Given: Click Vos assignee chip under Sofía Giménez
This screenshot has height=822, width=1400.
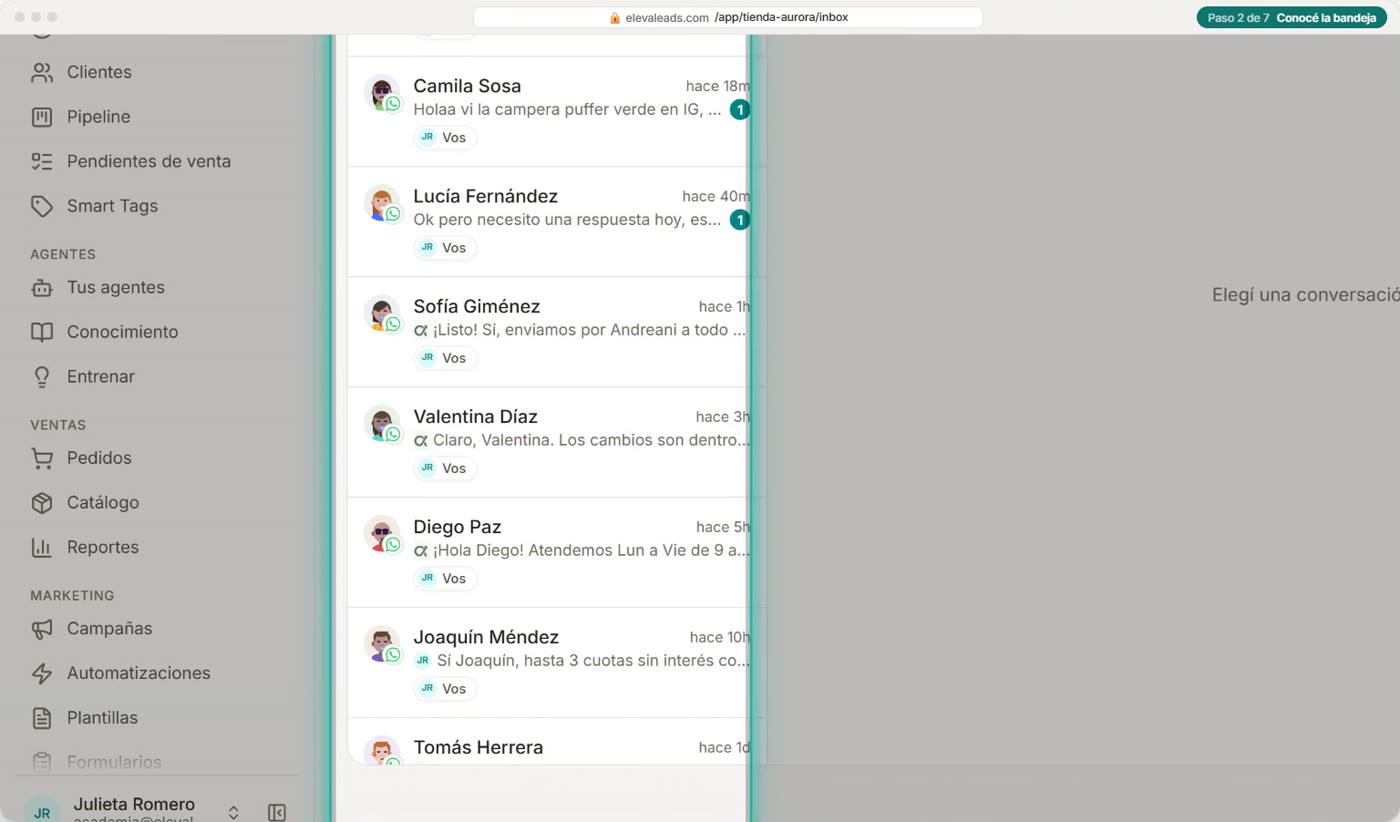Looking at the screenshot, I should pyautogui.click(x=445, y=358).
